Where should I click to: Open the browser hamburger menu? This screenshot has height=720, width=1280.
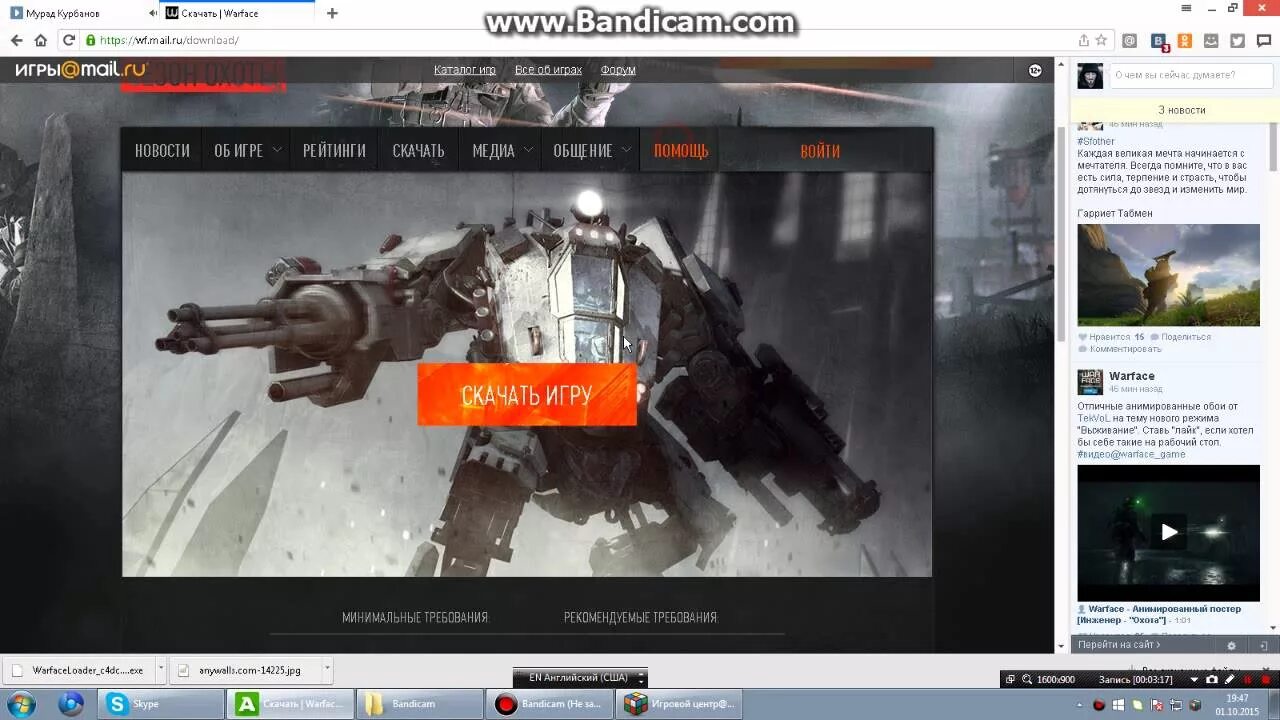[x=1187, y=8]
